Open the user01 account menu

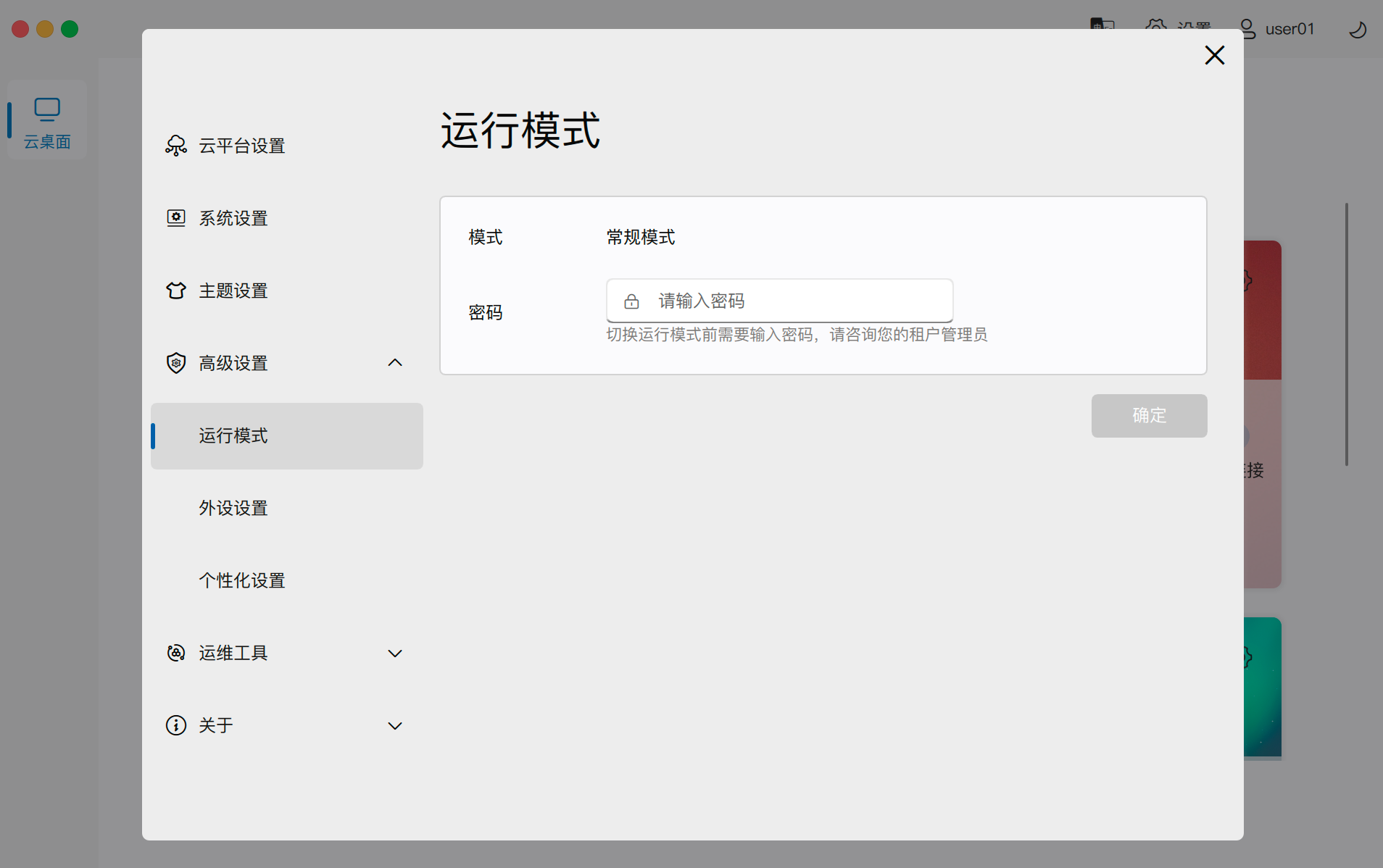[1277, 29]
